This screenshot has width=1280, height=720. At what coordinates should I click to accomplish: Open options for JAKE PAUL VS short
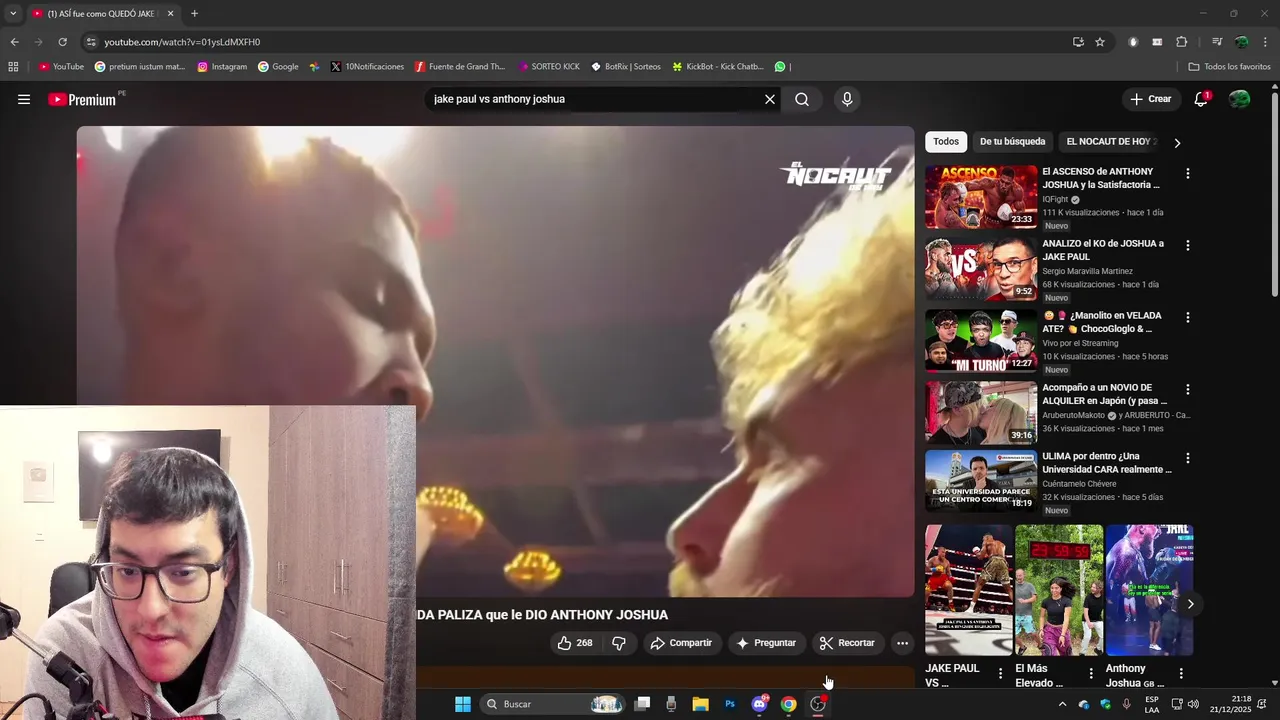1000,674
